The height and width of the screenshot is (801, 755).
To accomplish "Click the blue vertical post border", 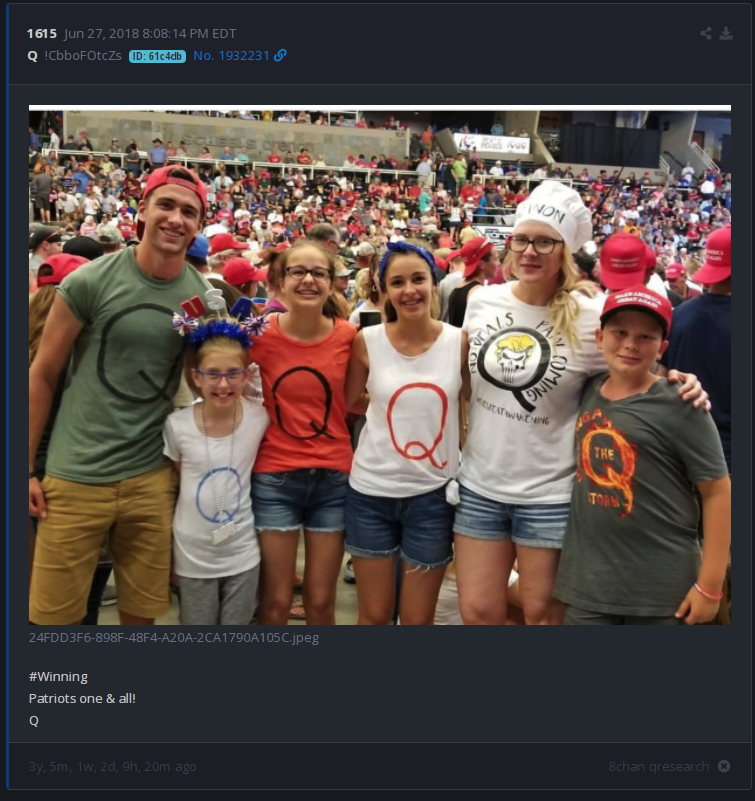I will 8,396.
